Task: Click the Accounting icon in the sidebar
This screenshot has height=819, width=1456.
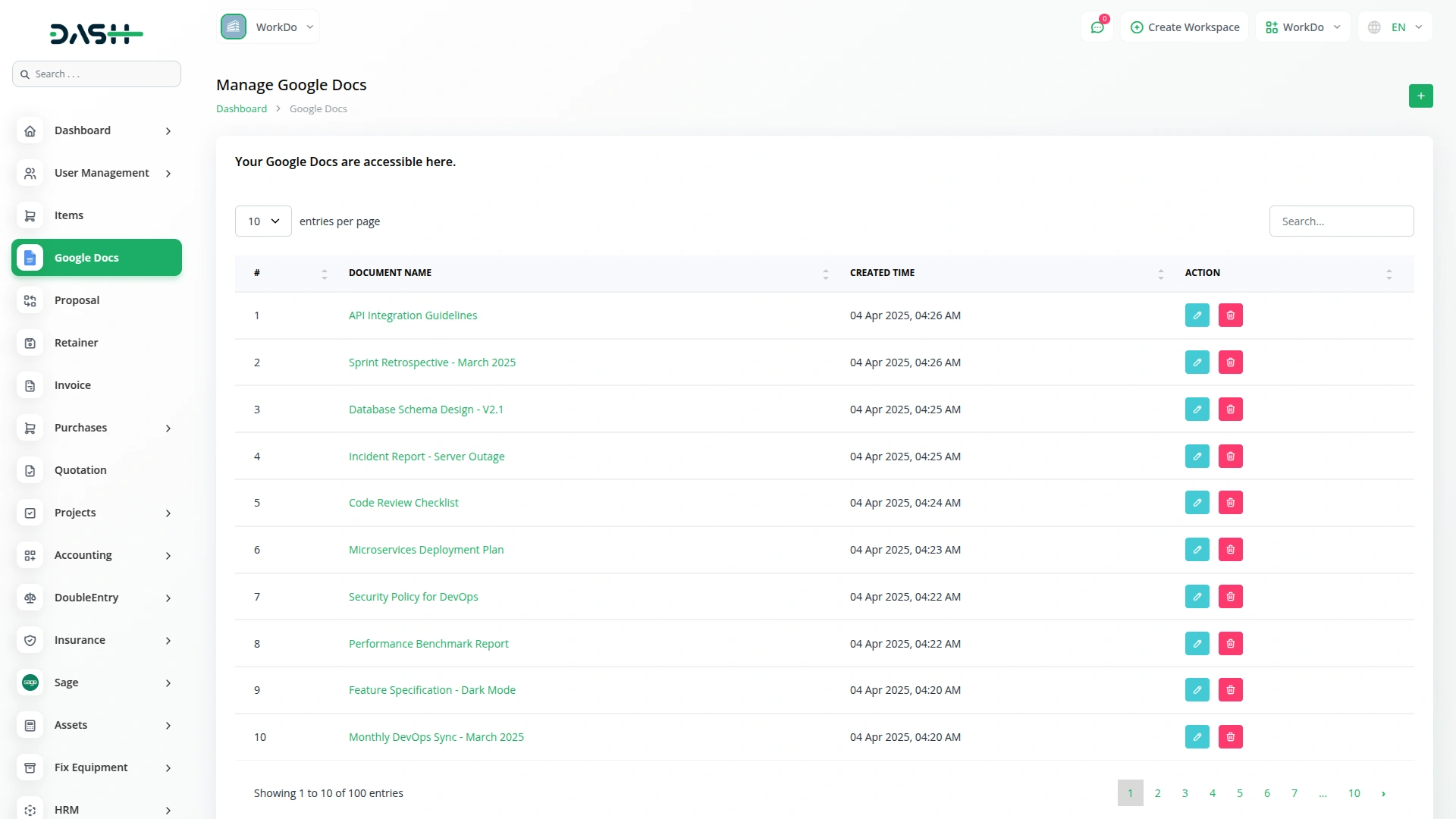Action: [30, 555]
